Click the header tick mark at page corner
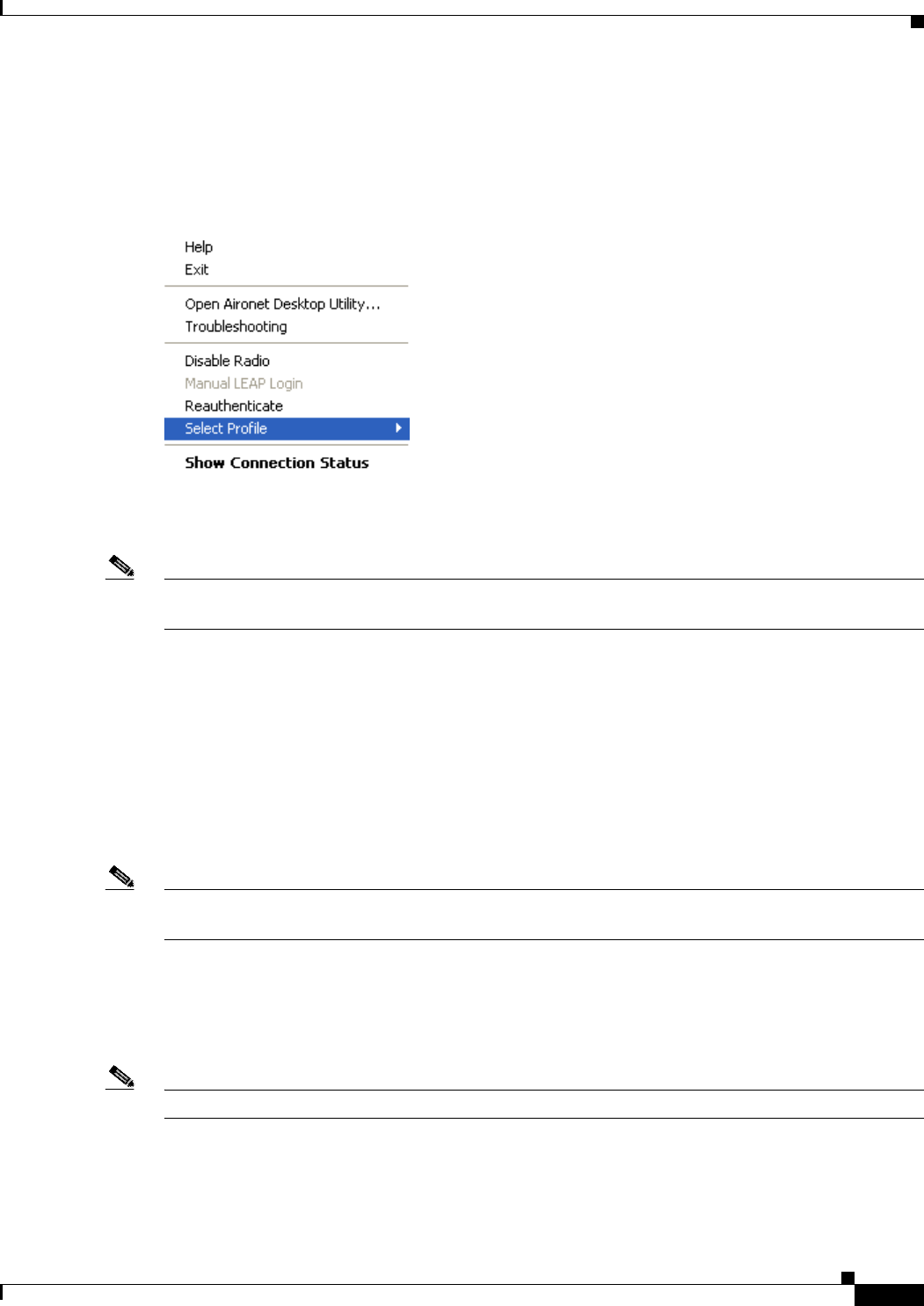The image size is (924, 1306). [2, 7]
